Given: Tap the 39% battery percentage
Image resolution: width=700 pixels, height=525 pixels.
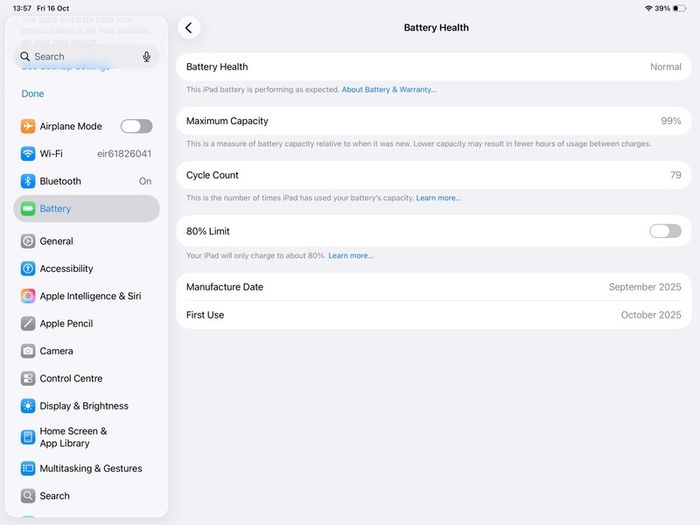Looking at the screenshot, I should click(x=662, y=8).
